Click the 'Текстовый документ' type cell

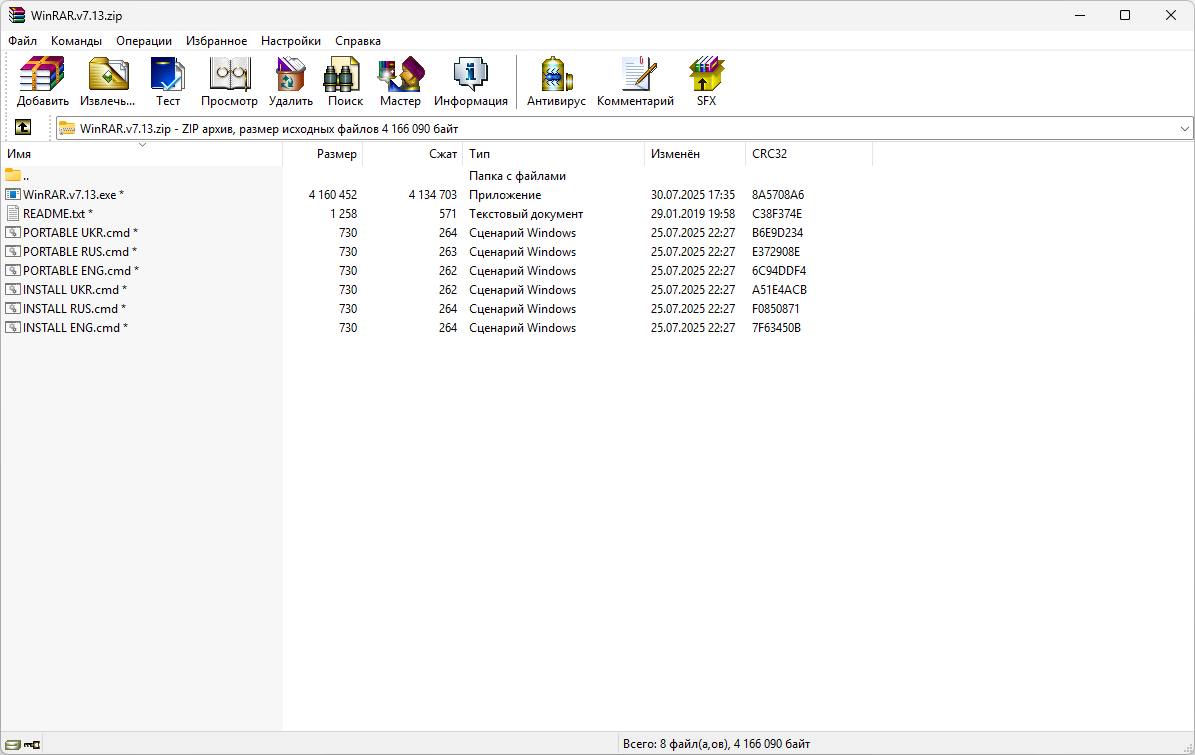[x=526, y=214]
